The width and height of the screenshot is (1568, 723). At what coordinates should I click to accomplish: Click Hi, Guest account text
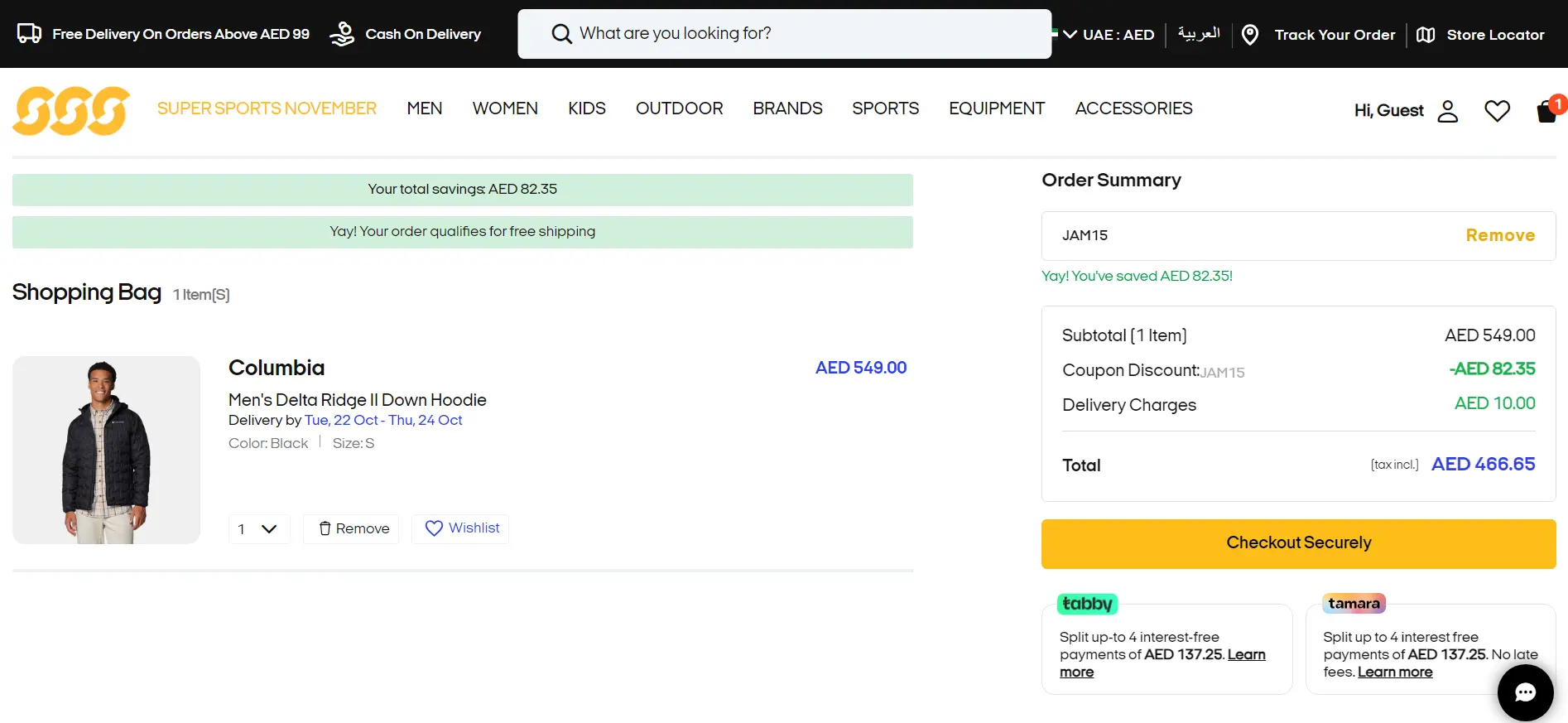tap(1388, 110)
